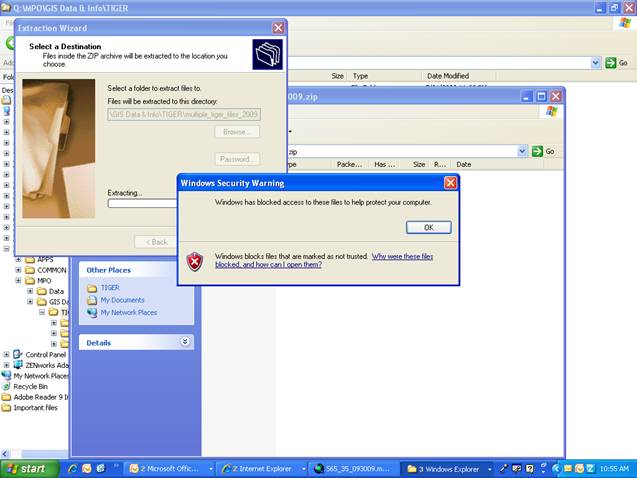Launch Internet Explorer from Quick Launch

click(73, 469)
